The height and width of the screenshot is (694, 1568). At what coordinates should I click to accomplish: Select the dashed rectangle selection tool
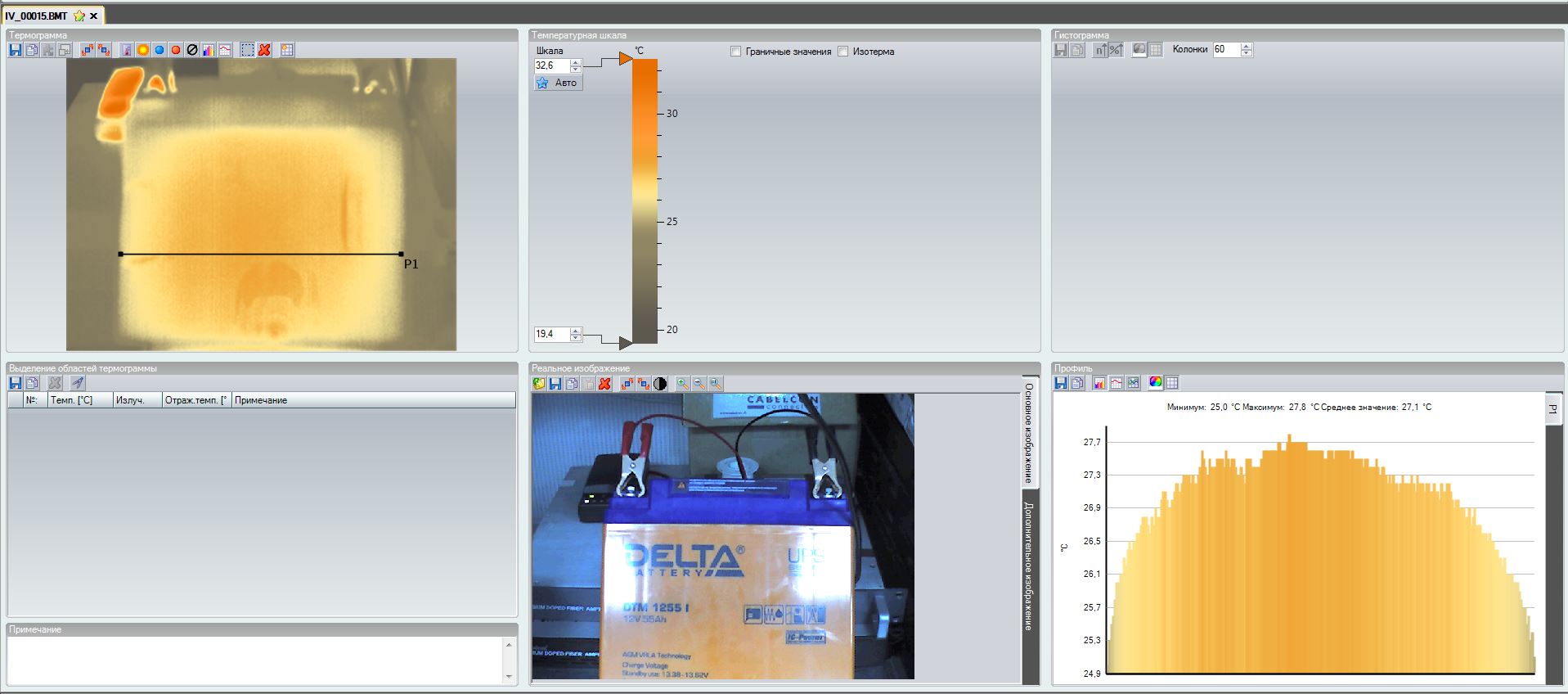(x=248, y=50)
